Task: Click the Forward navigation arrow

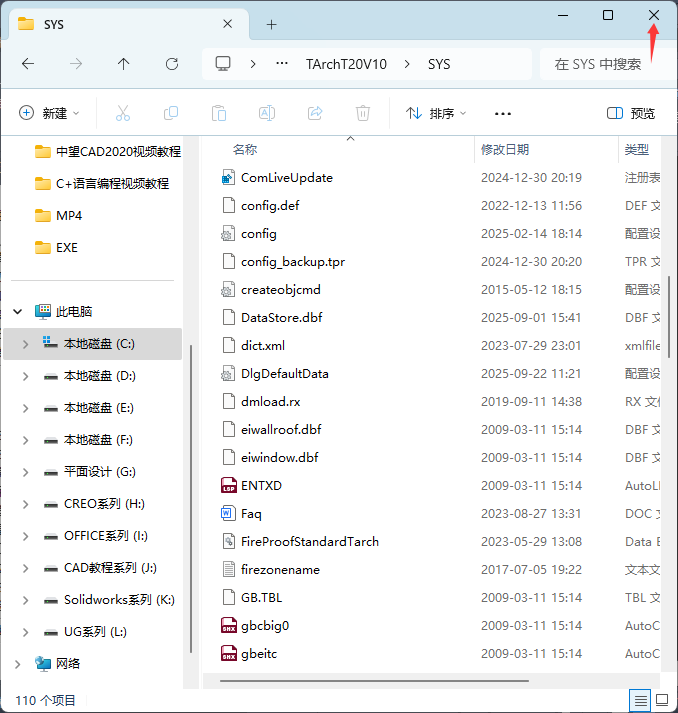Action: click(x=76, y=64)
